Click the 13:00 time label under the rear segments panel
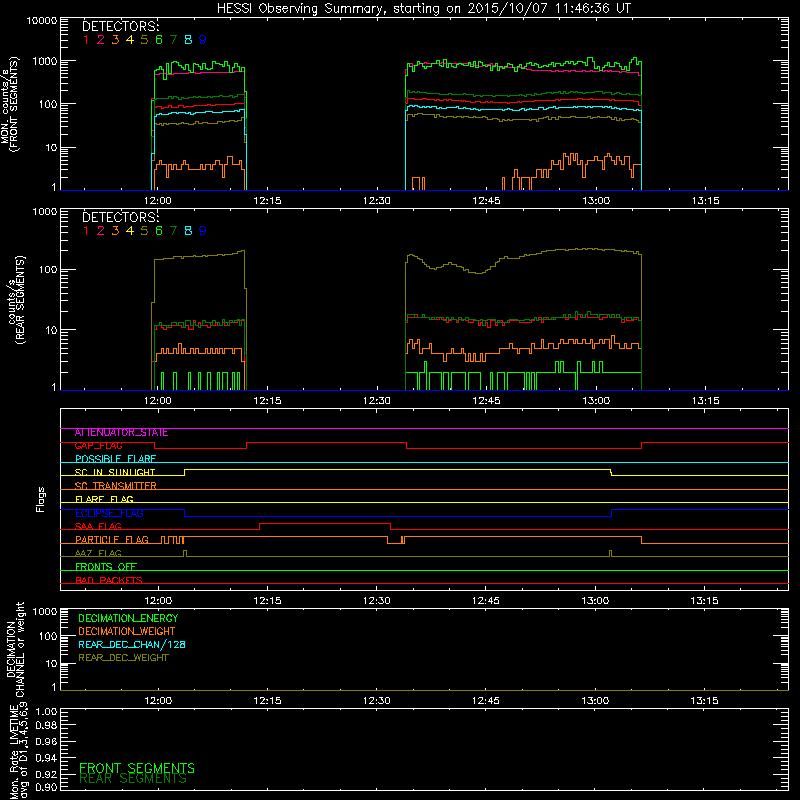Screen dimensions: 800x800 click(596, 401)
